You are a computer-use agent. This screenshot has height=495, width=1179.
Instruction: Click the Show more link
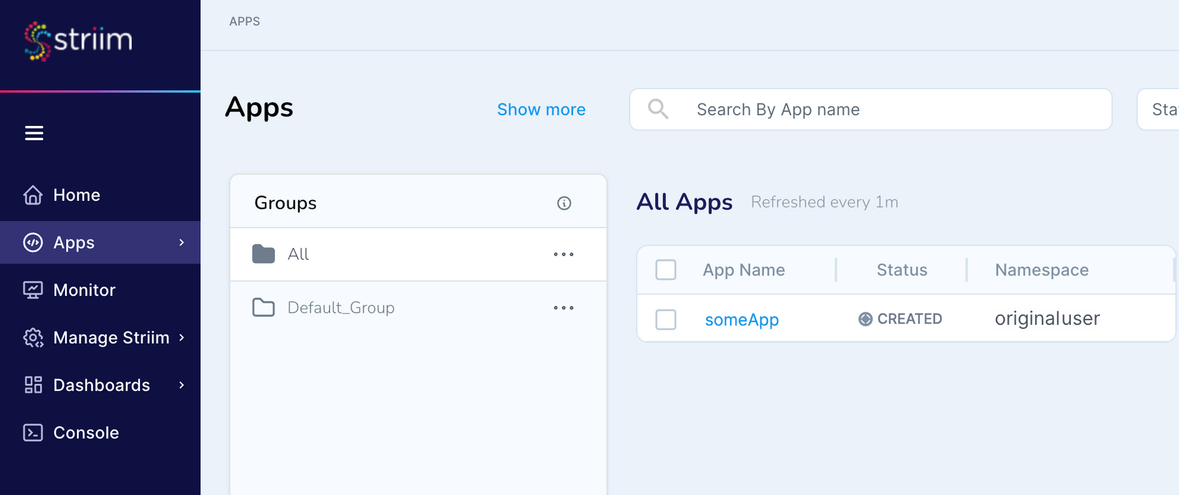click(x=541, y=110)
